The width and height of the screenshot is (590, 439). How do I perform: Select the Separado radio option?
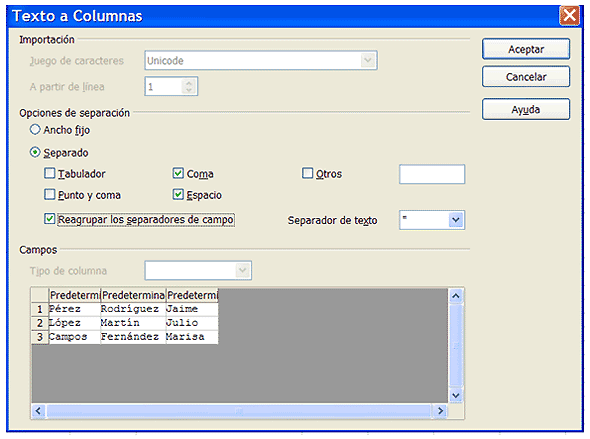click(x=35, y=152)
